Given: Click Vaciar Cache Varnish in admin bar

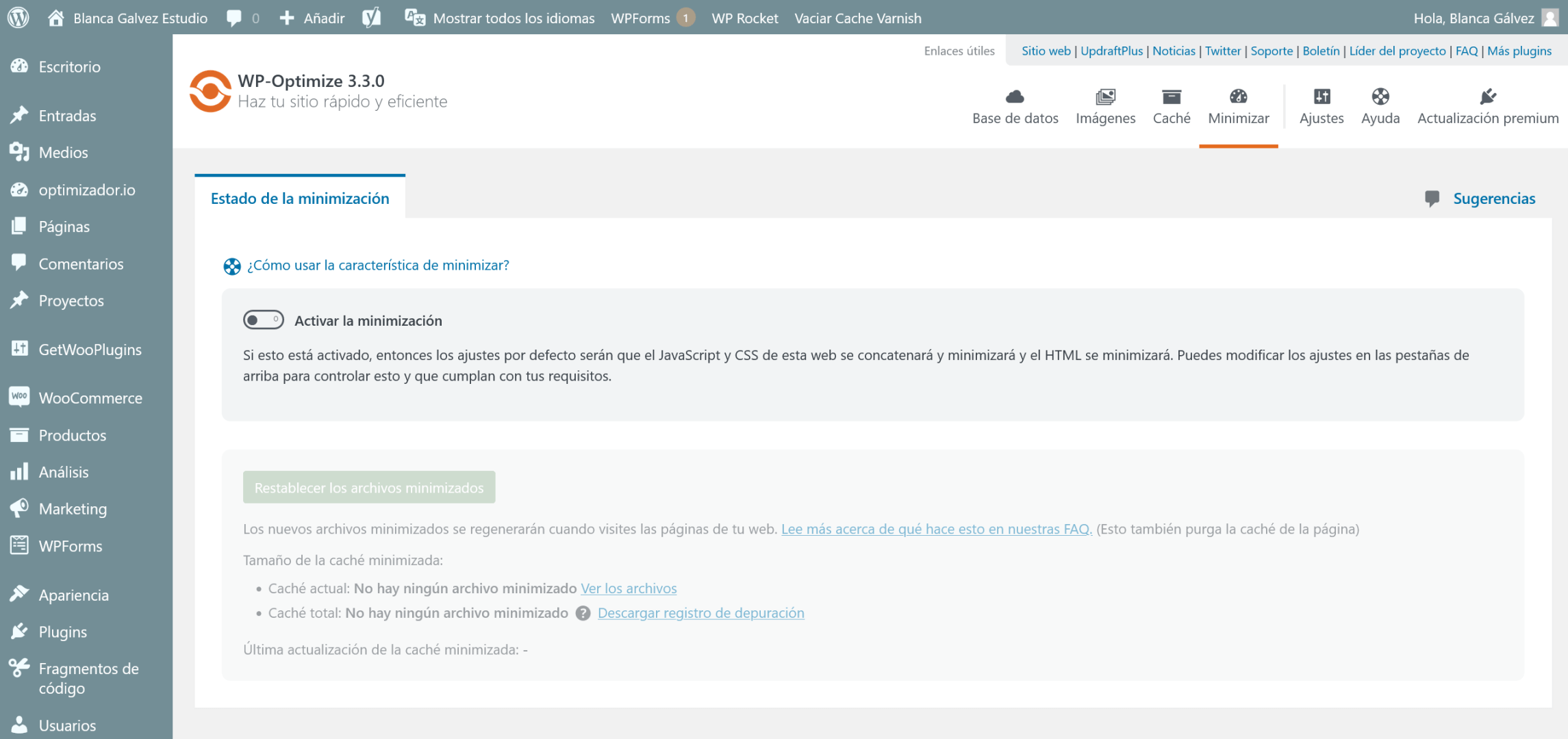Looking at the screenshot, I should click(x=858, y=18).
